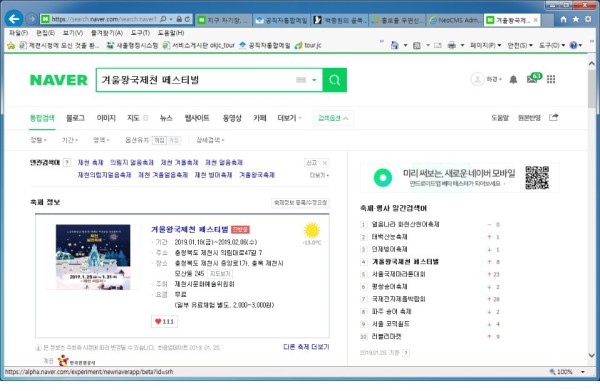Open the IE favorites star icon
This screenshot has width=600, height=391.
coord(576,19)
